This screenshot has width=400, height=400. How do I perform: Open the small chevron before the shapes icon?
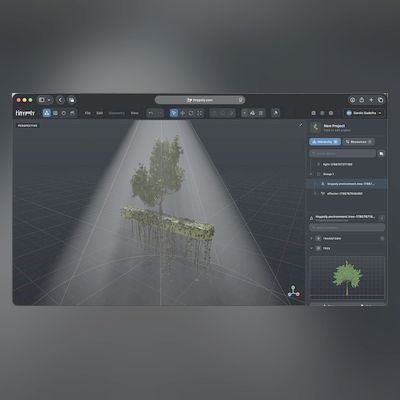245,113
